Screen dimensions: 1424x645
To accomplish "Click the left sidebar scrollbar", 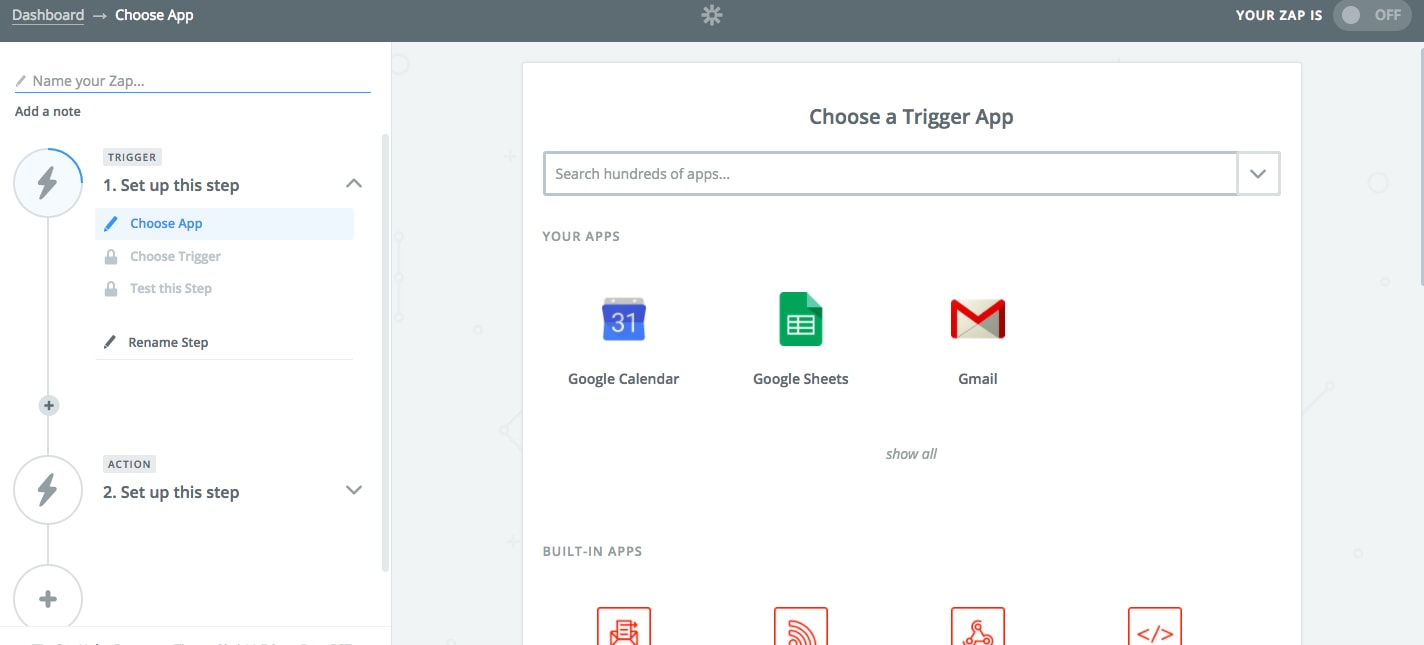I will click(x=386, y=352).
